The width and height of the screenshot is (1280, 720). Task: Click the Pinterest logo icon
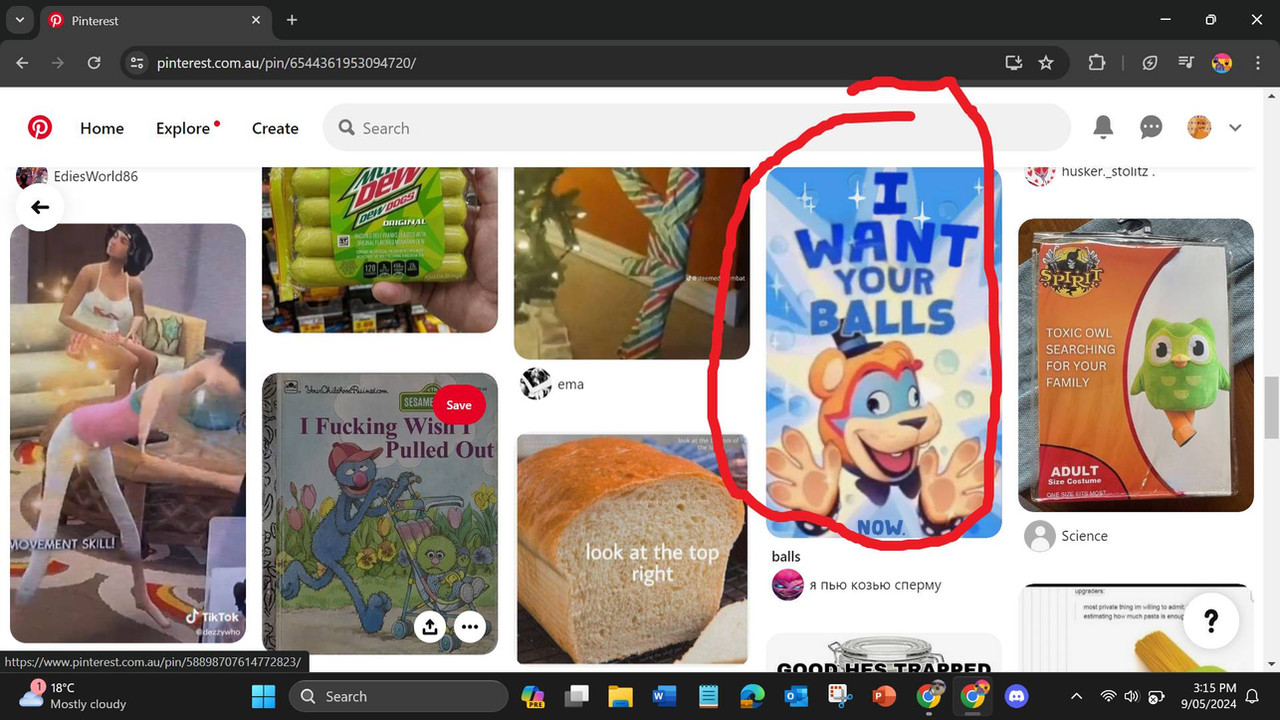(40, 128)
